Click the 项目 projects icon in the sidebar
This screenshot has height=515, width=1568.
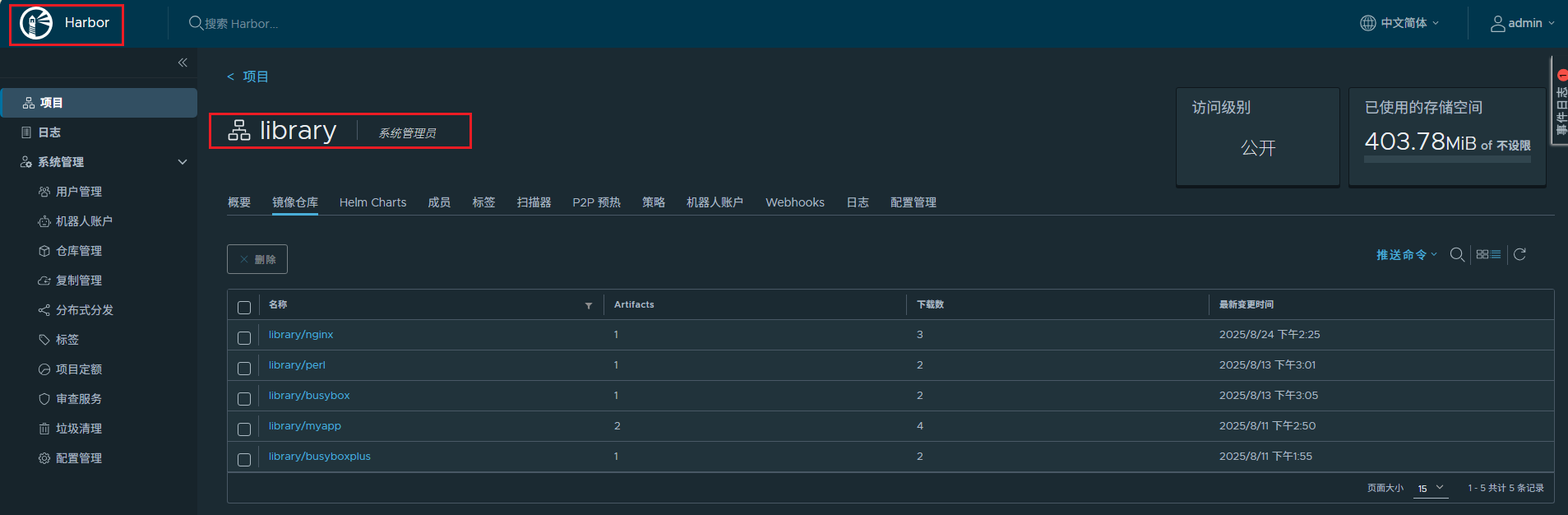[29, 103]
